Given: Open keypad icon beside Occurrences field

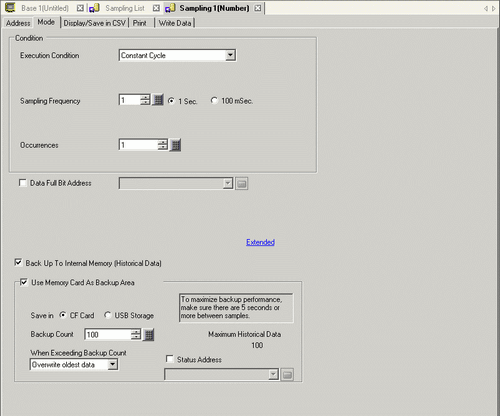Looking at the screenshot, I should click(x=175, y=145).
